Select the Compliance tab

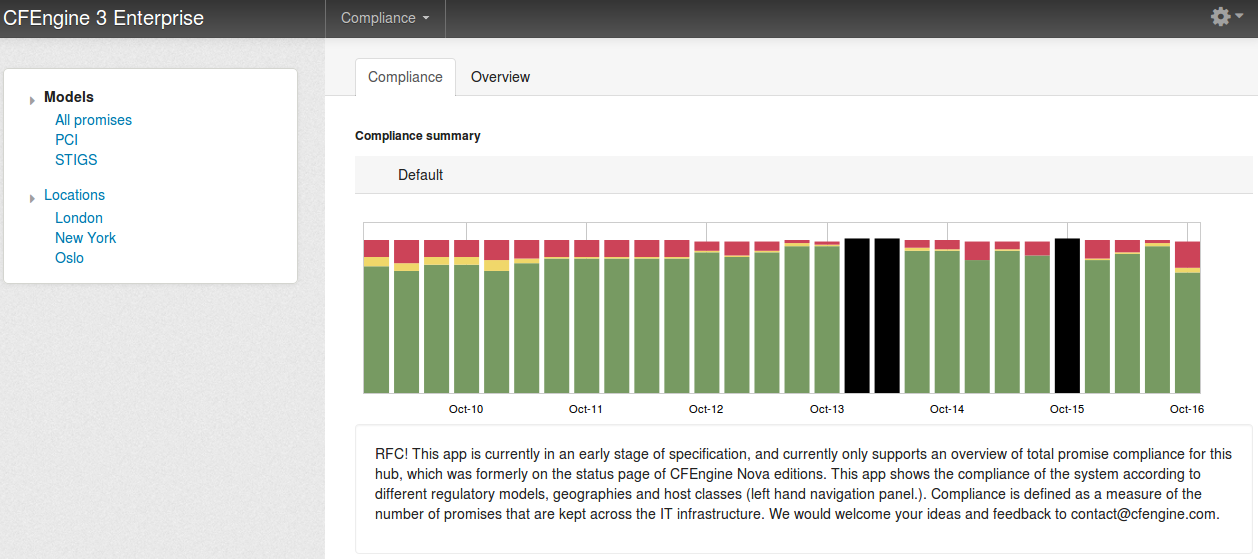pos(405,77)
